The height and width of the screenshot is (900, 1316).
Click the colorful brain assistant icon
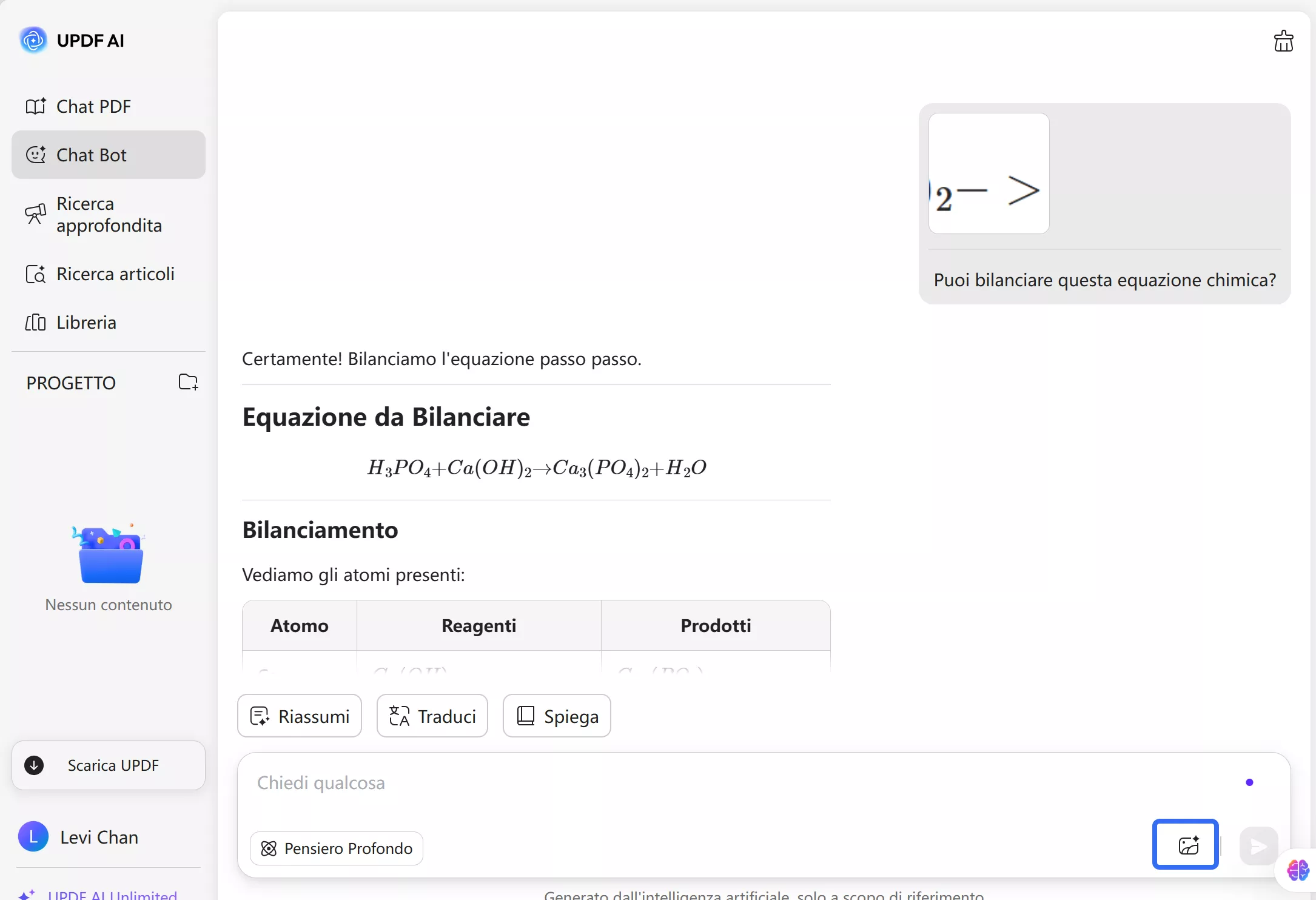(1298, 871)
